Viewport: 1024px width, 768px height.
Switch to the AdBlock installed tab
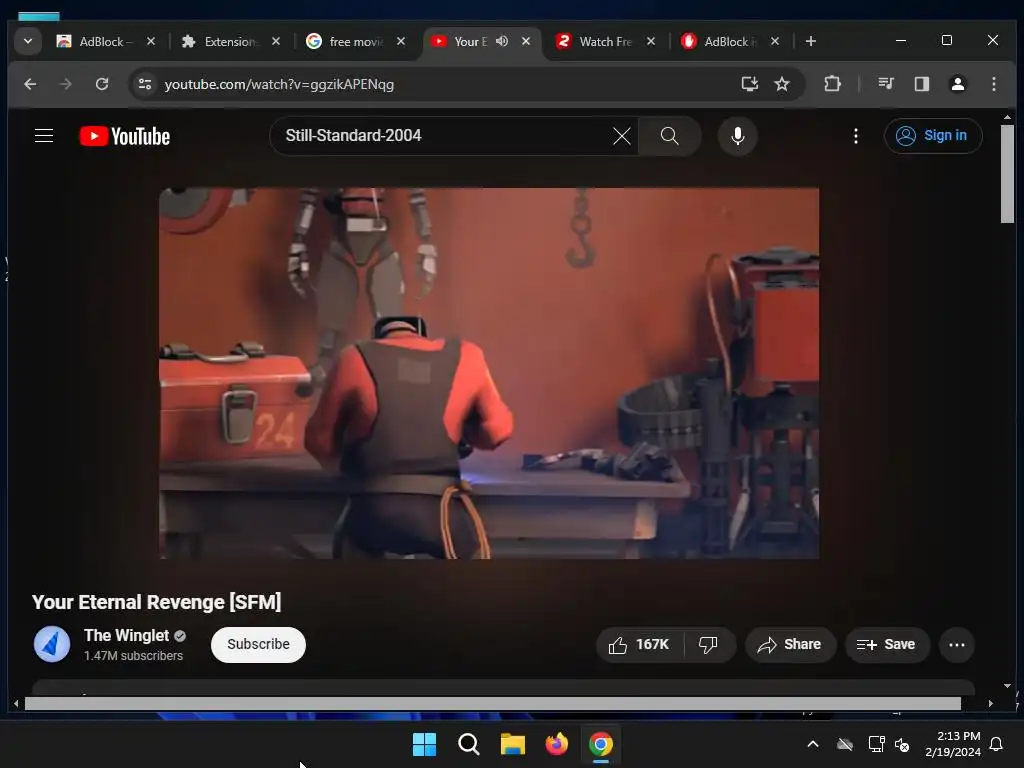pyautogui.click(x=730, y=41)
